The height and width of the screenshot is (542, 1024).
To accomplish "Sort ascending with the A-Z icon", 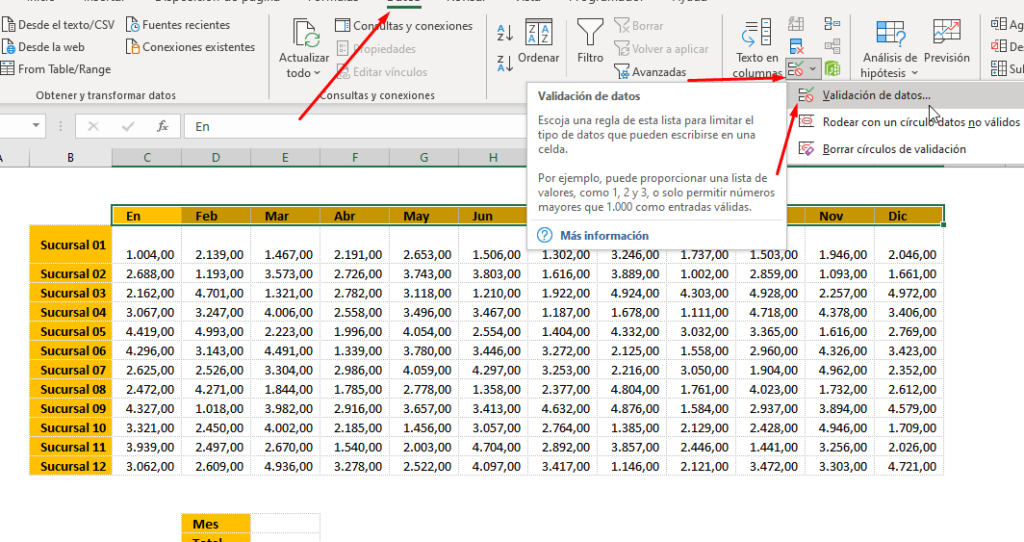I will point(505,33).
